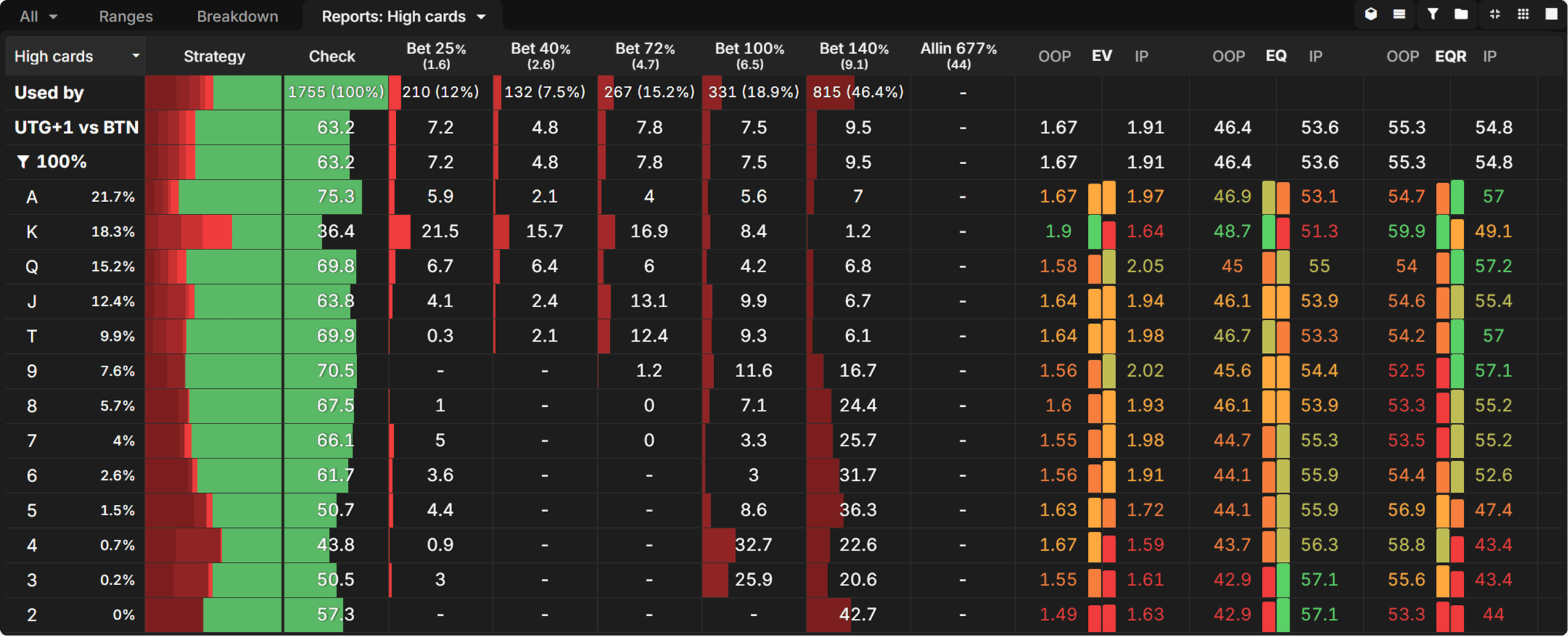
Task: Open the Reports: High cards dropdown
Action: 404,16
